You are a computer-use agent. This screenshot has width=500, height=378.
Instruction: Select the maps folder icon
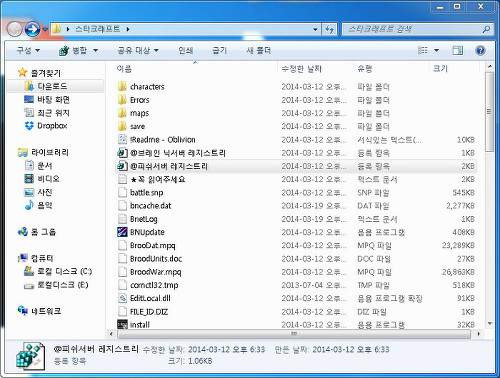point(122,113)
